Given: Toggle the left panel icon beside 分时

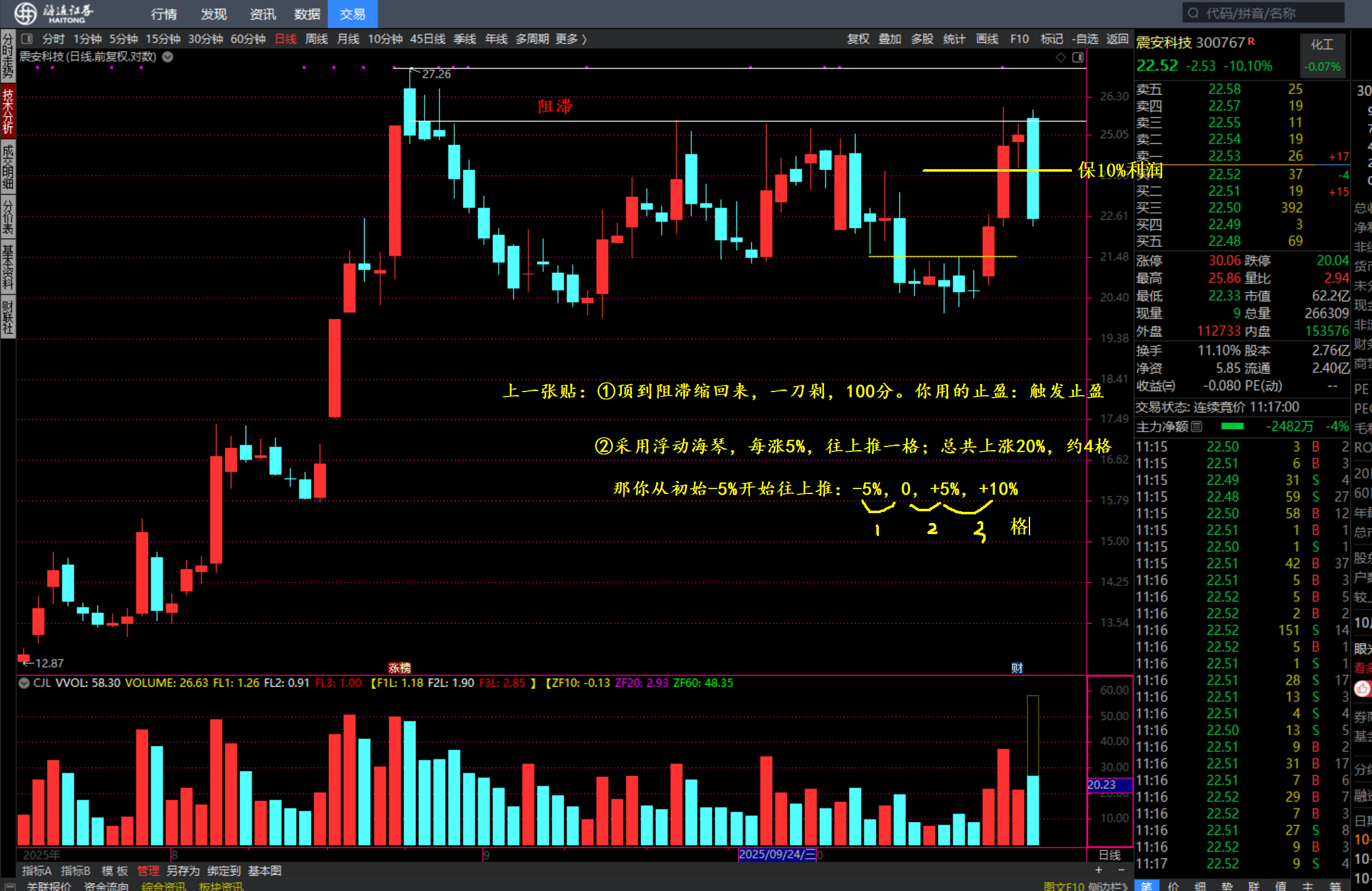Looking at the screenshot, I should click(27, 39).
